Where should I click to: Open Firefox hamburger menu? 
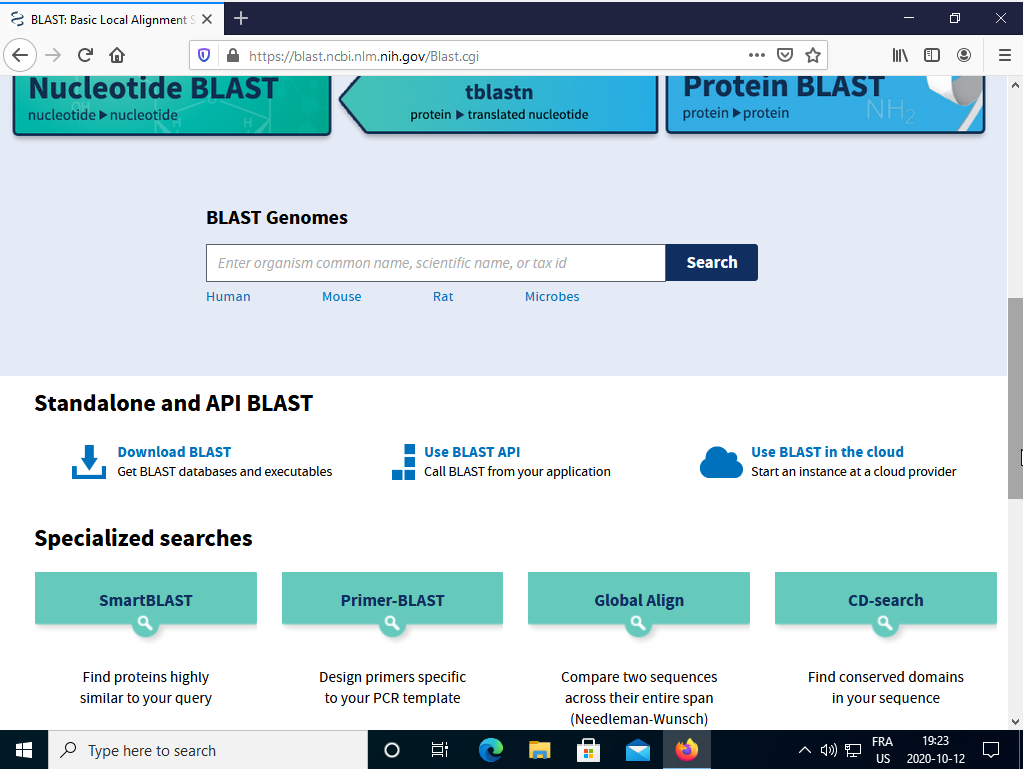click(x=1005, y=55)
